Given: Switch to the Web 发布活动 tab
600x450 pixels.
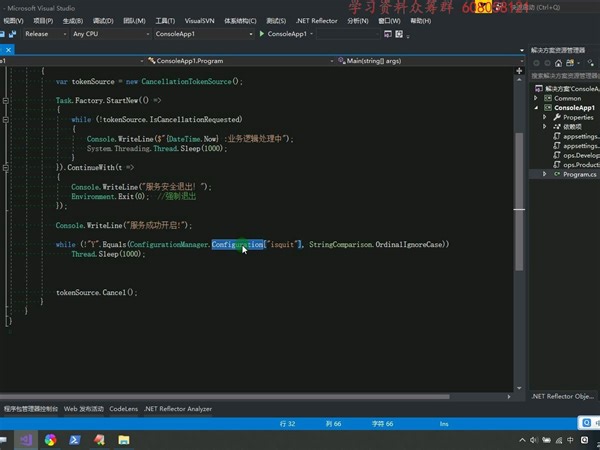Looking at the screenshot, I should [x=83, y=409].
